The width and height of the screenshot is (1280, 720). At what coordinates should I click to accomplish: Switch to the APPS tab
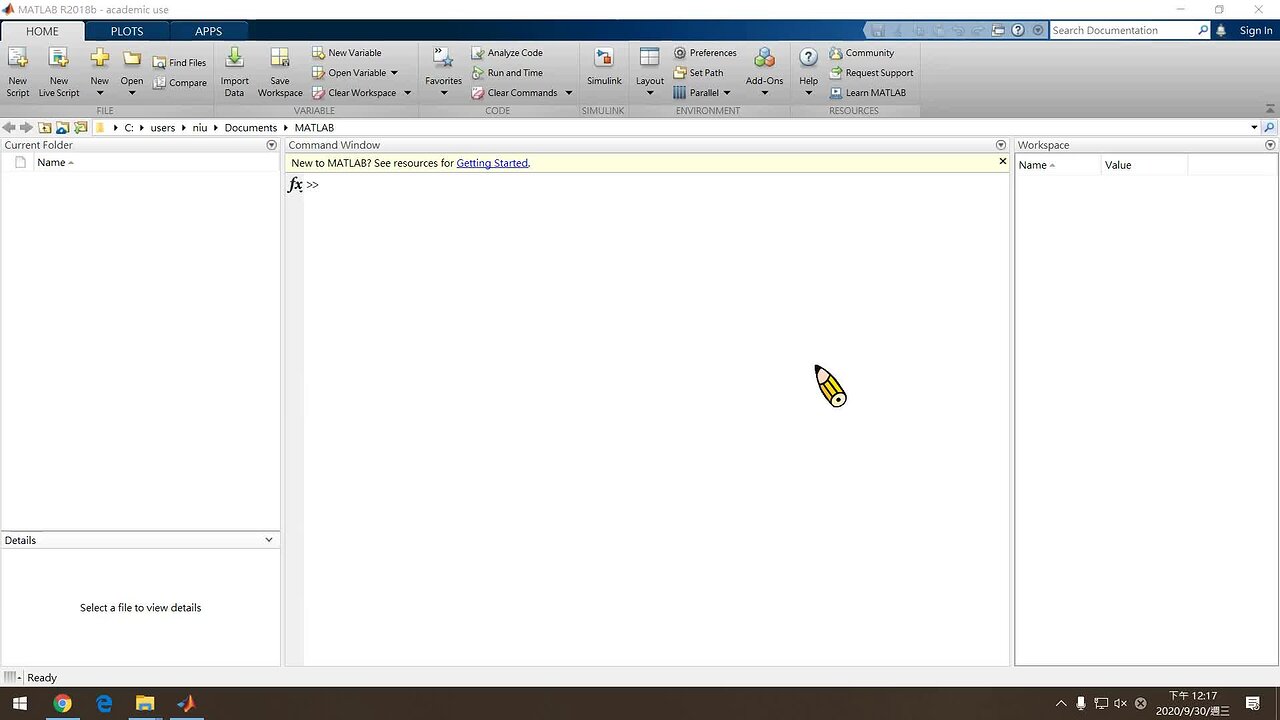coord(208,31)
